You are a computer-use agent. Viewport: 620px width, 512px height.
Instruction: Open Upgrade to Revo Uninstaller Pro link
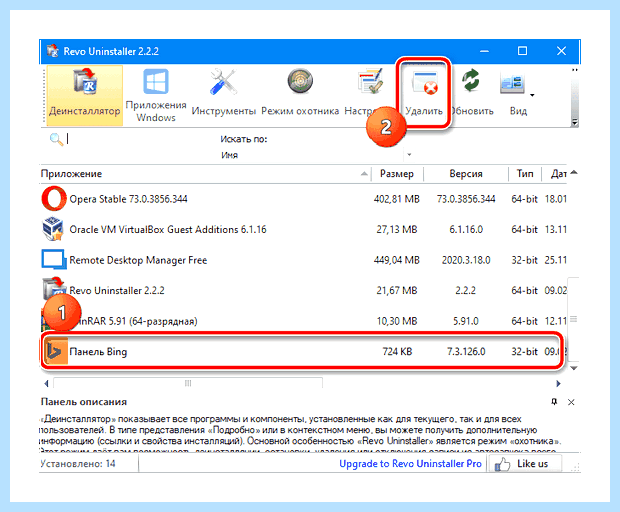410,464
